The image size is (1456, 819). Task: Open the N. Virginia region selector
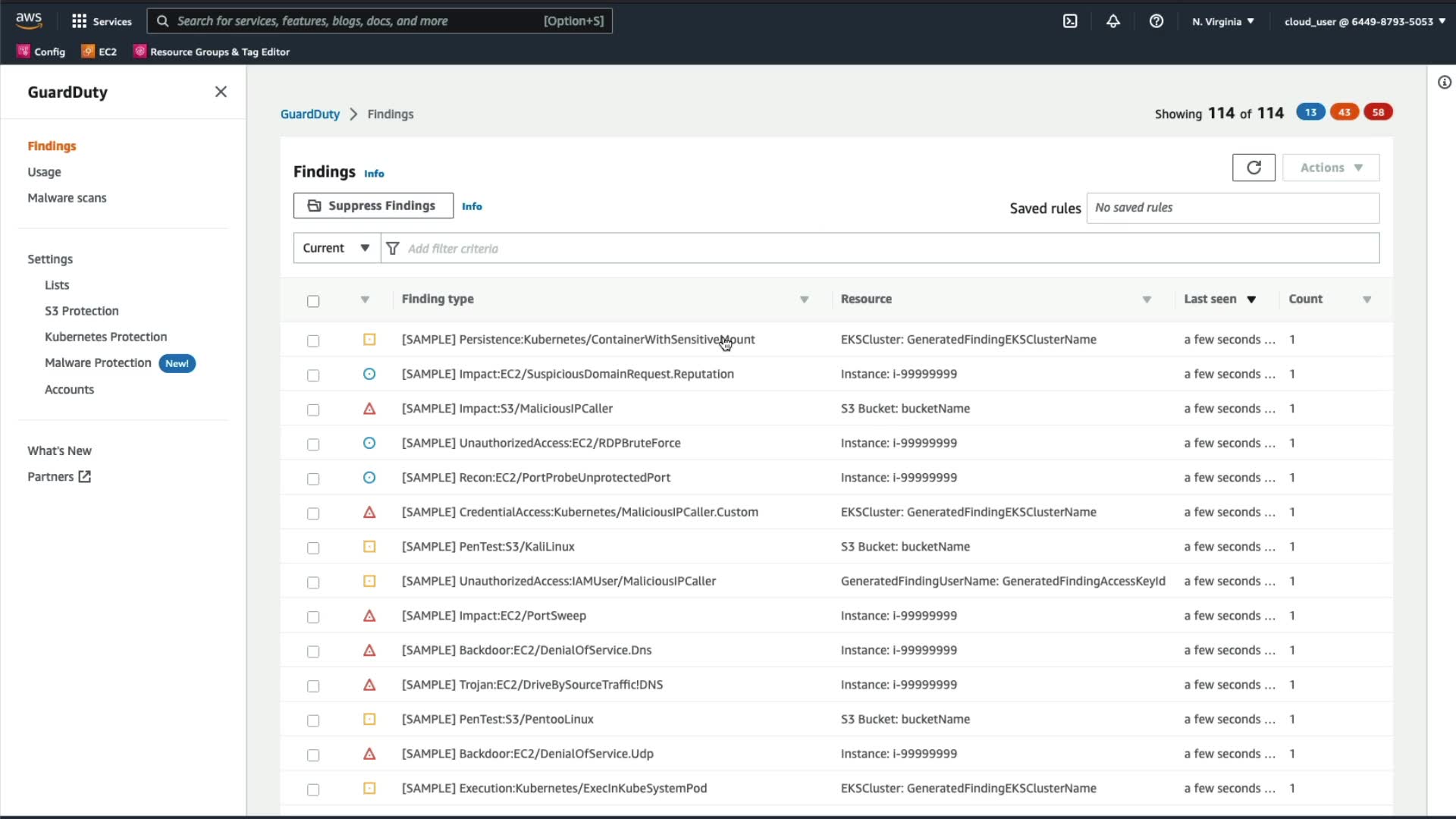(1222, 21)
